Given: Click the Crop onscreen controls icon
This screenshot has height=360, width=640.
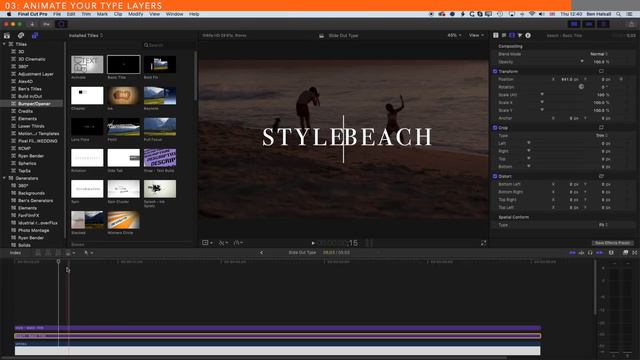Looking at the screenshot, I should [601, 128].
